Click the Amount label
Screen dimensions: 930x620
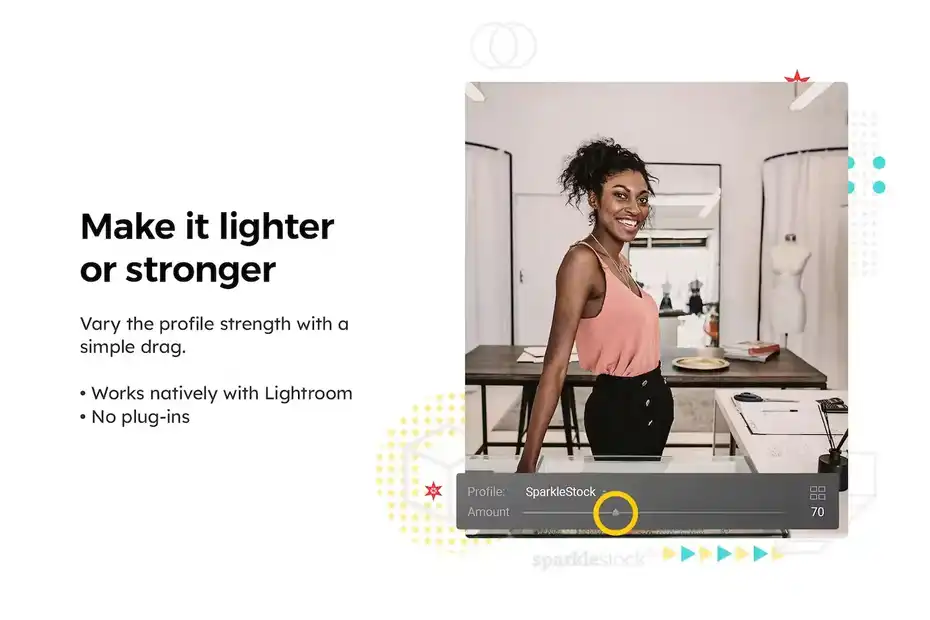[488, 512]
